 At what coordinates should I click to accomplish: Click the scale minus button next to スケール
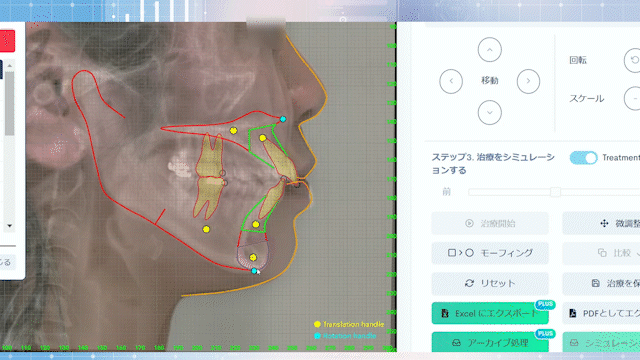click(x=633, y=98)
